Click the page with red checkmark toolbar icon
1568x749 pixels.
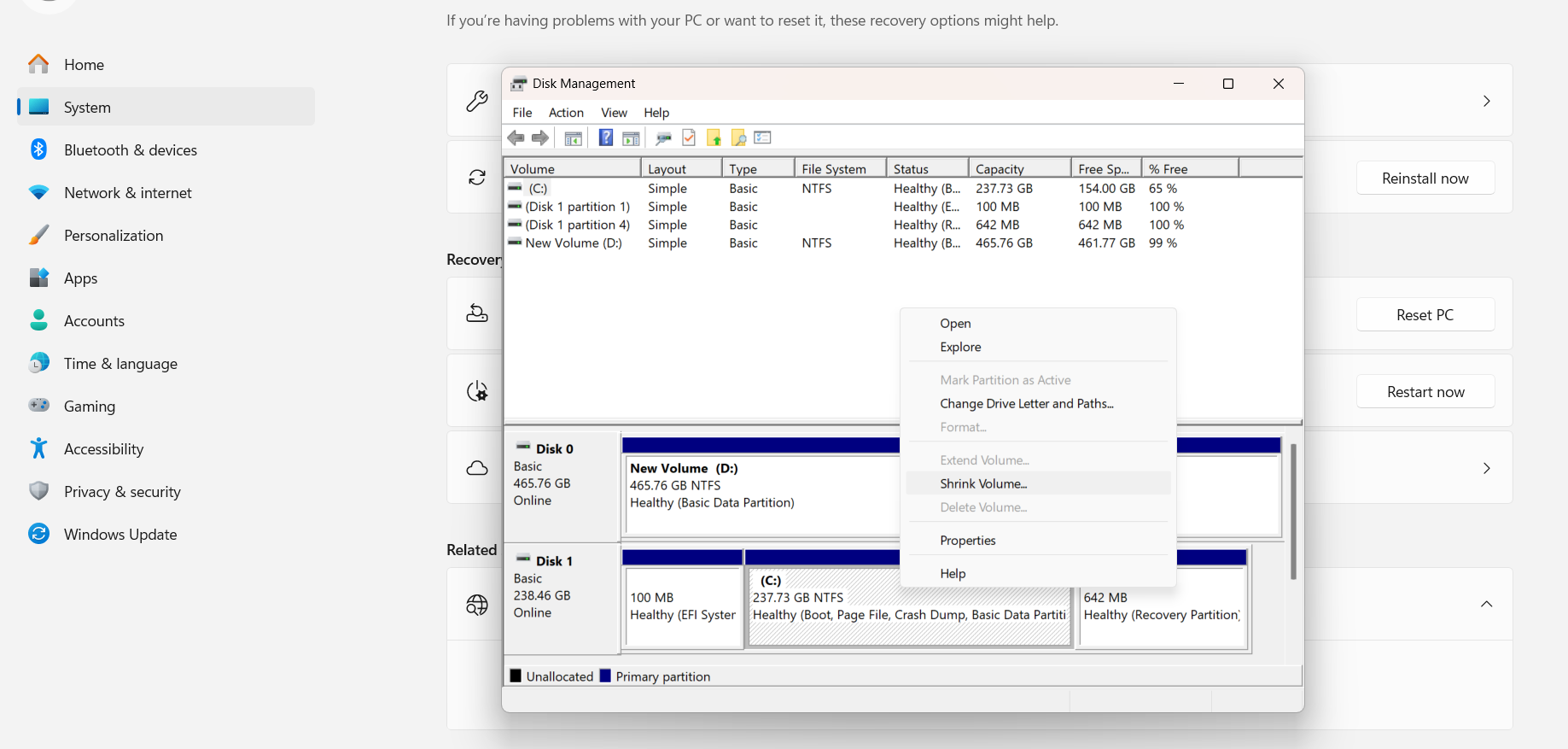click(689, 138)
